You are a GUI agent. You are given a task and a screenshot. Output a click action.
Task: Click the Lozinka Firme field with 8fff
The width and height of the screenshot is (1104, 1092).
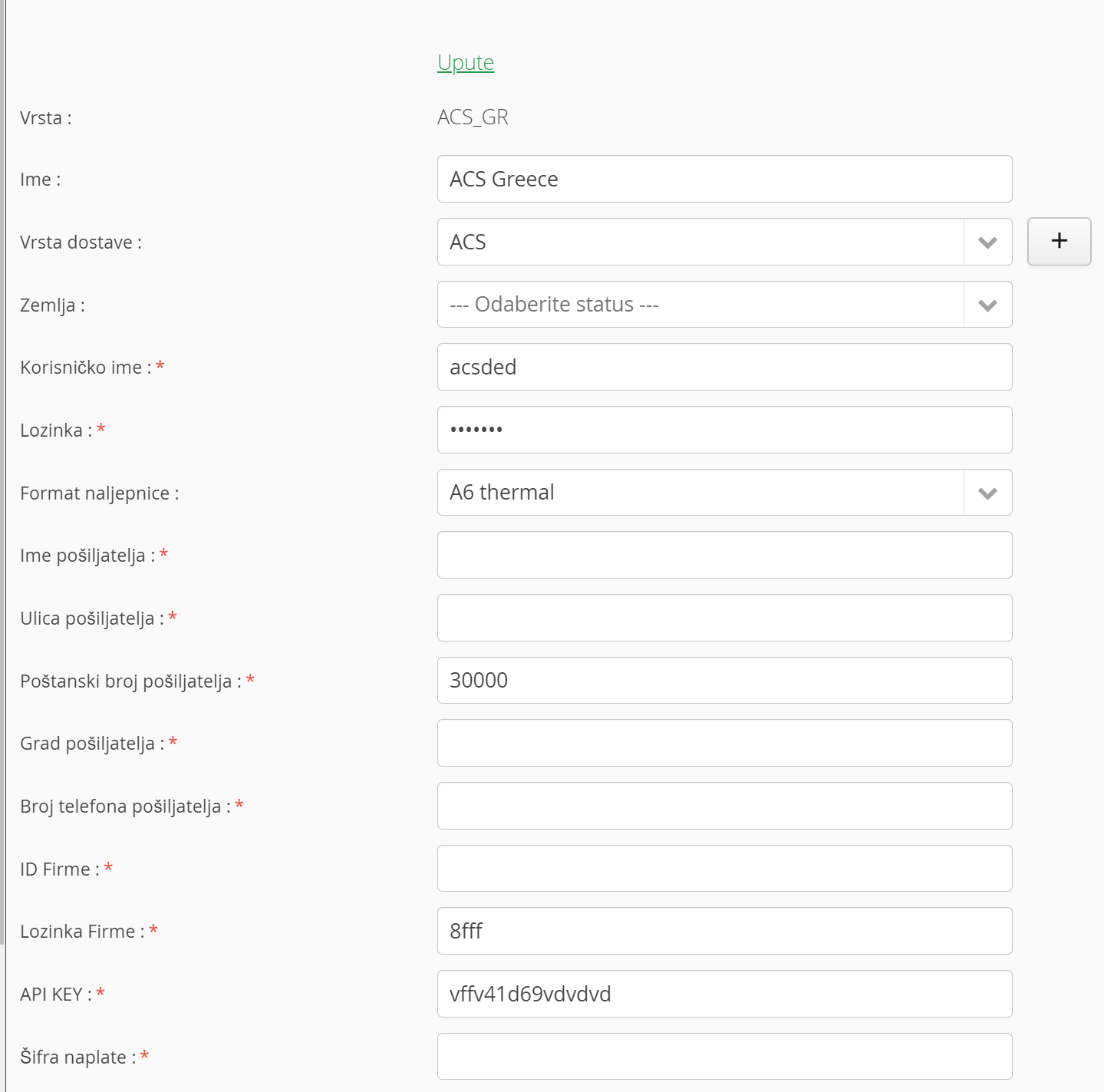click(724, 931)
